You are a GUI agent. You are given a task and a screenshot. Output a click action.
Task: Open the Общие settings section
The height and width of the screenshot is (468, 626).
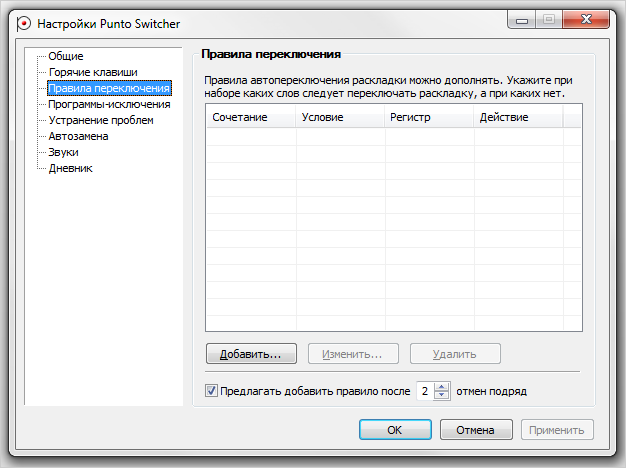click(66, 56)
